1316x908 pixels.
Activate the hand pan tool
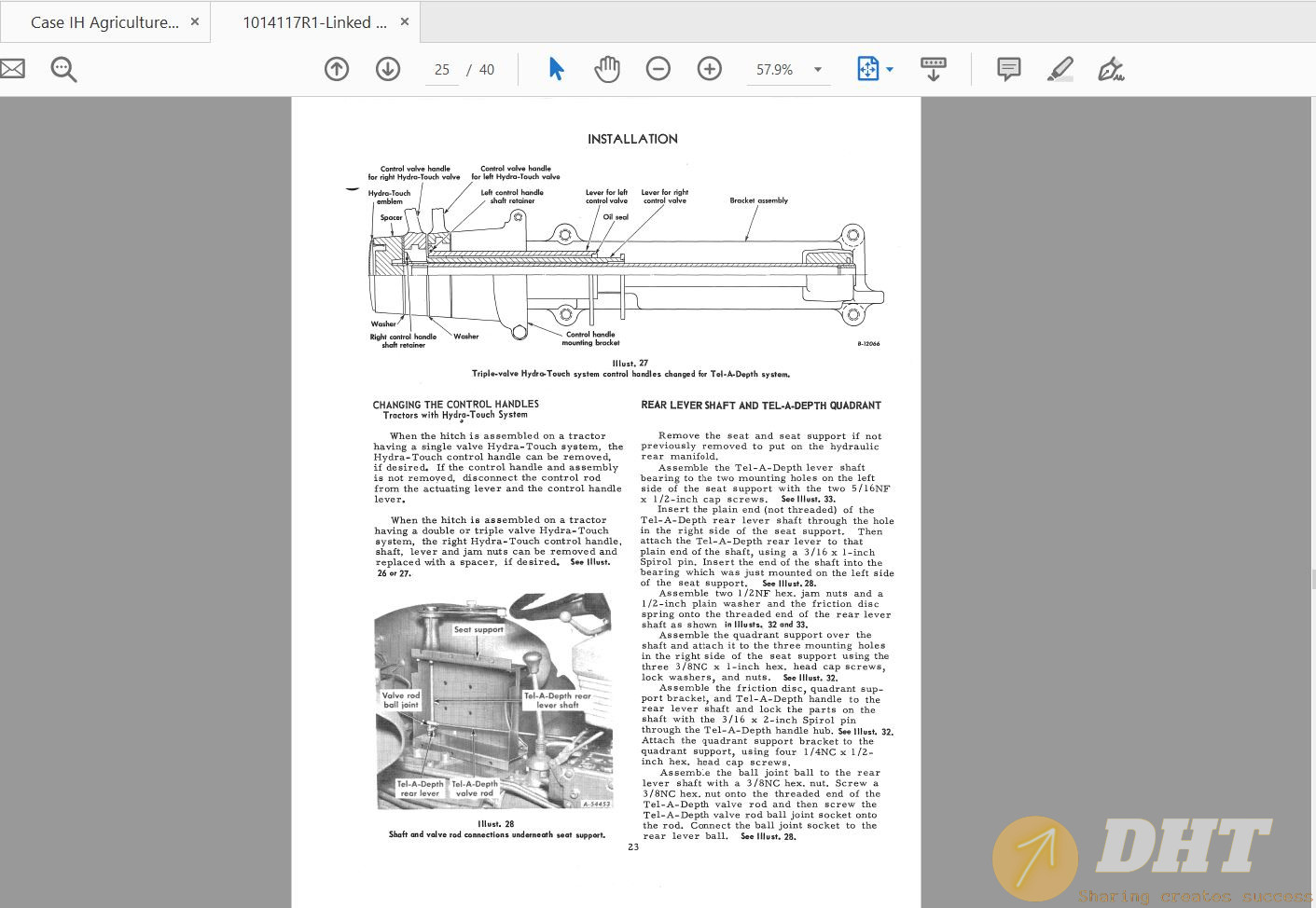[x=607, y=69]
